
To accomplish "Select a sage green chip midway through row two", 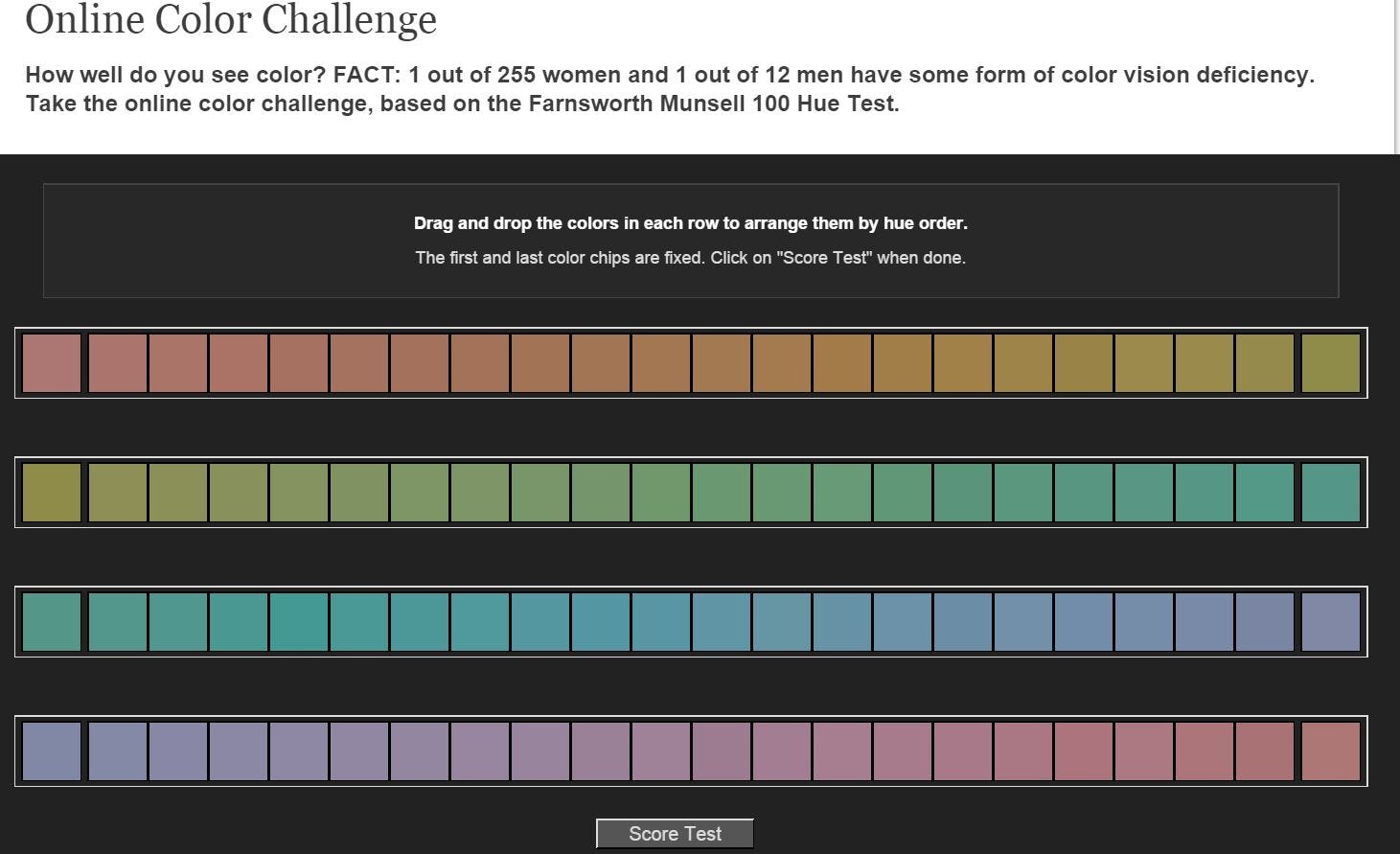I will click(x=690, y=493).
